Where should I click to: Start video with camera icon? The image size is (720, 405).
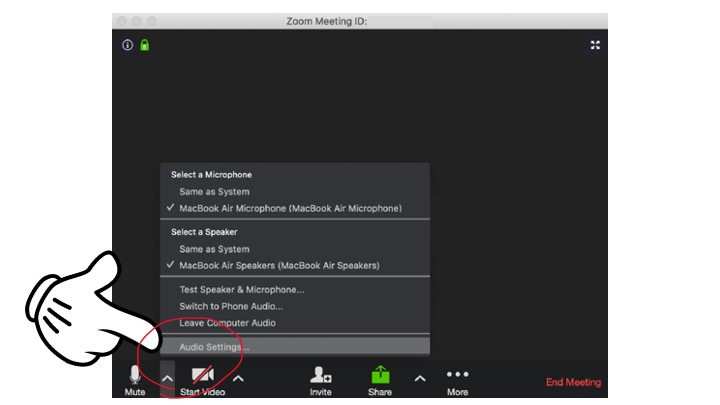coord(203,376)
